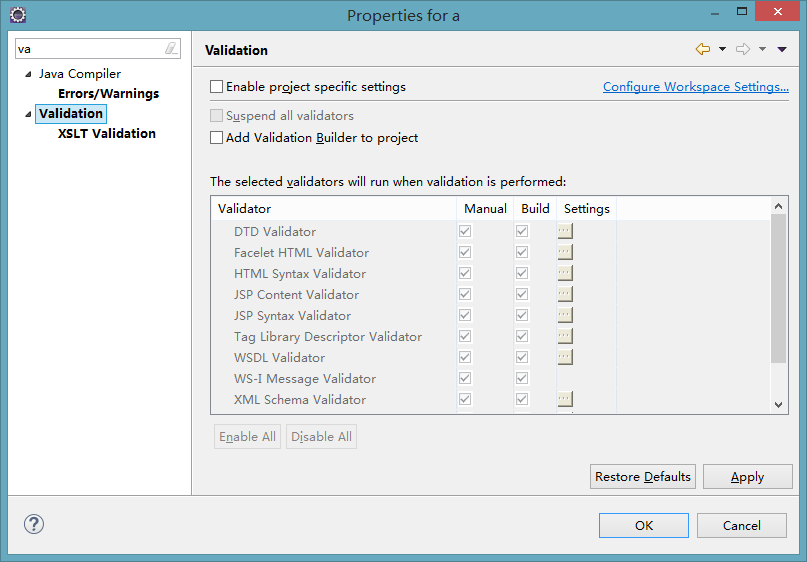This screenshot has height=562, width=807.
Task: Toggle Manual checkbox for Facelet HTML Validator
Action: pos(465,252)
